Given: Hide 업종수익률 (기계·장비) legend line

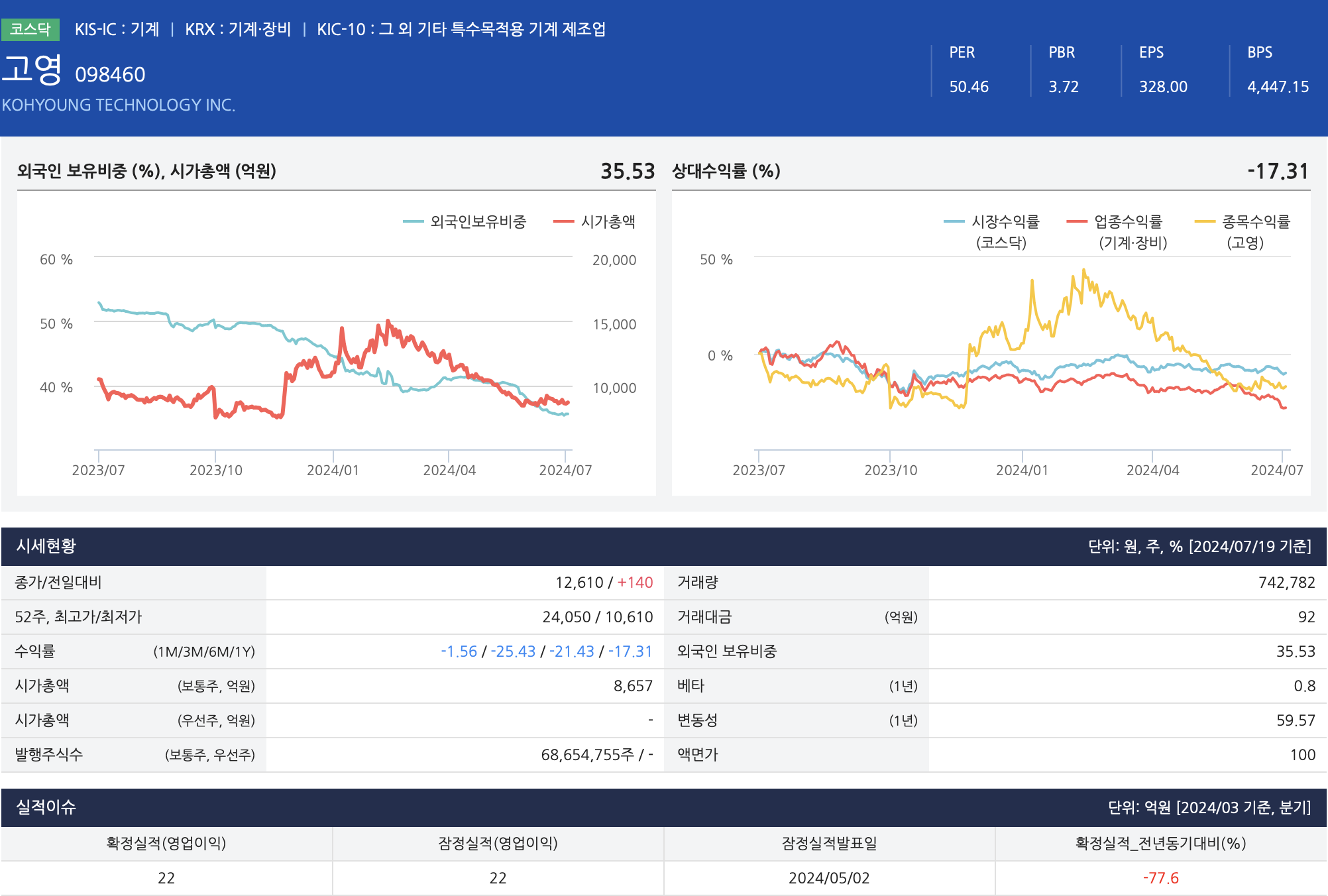Looking at the screenshot, I should click(x=1127, y=223).
